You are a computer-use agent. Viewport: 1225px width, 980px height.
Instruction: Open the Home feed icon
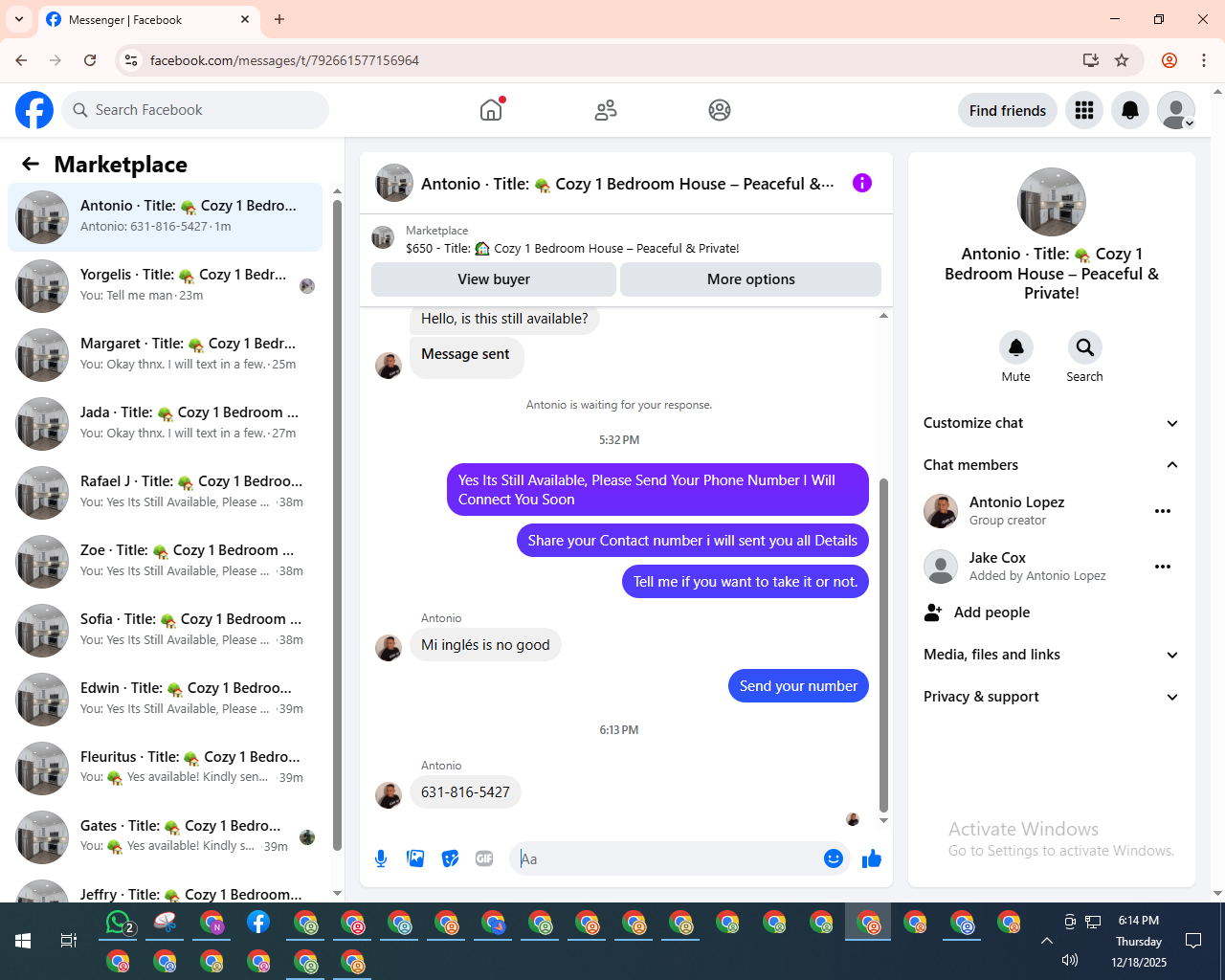point(491,110)
